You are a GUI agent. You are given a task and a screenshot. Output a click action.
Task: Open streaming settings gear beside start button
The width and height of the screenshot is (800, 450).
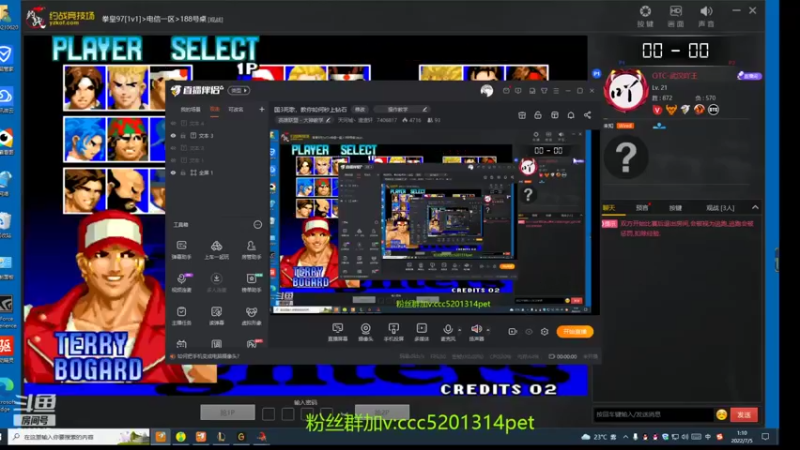[x=544, y=332]
